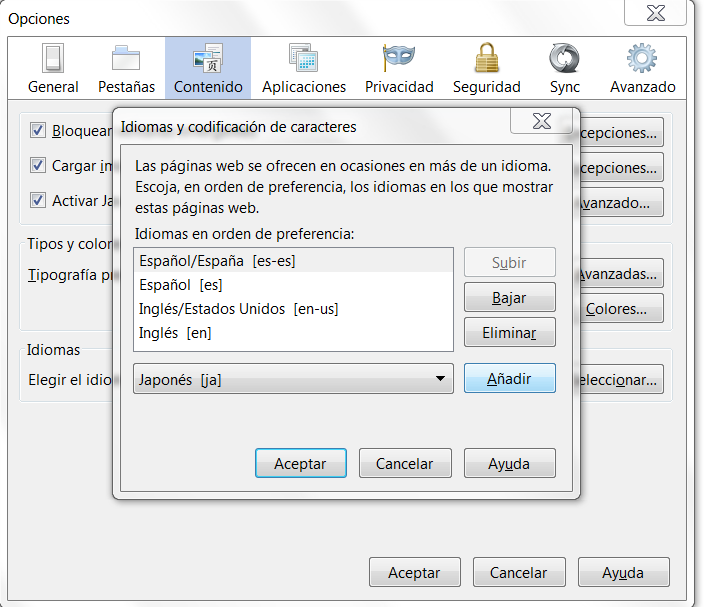Toggle the Bloquear ventanas emergentes checkbox
This screenshot has width=706, height=607.
38,131
